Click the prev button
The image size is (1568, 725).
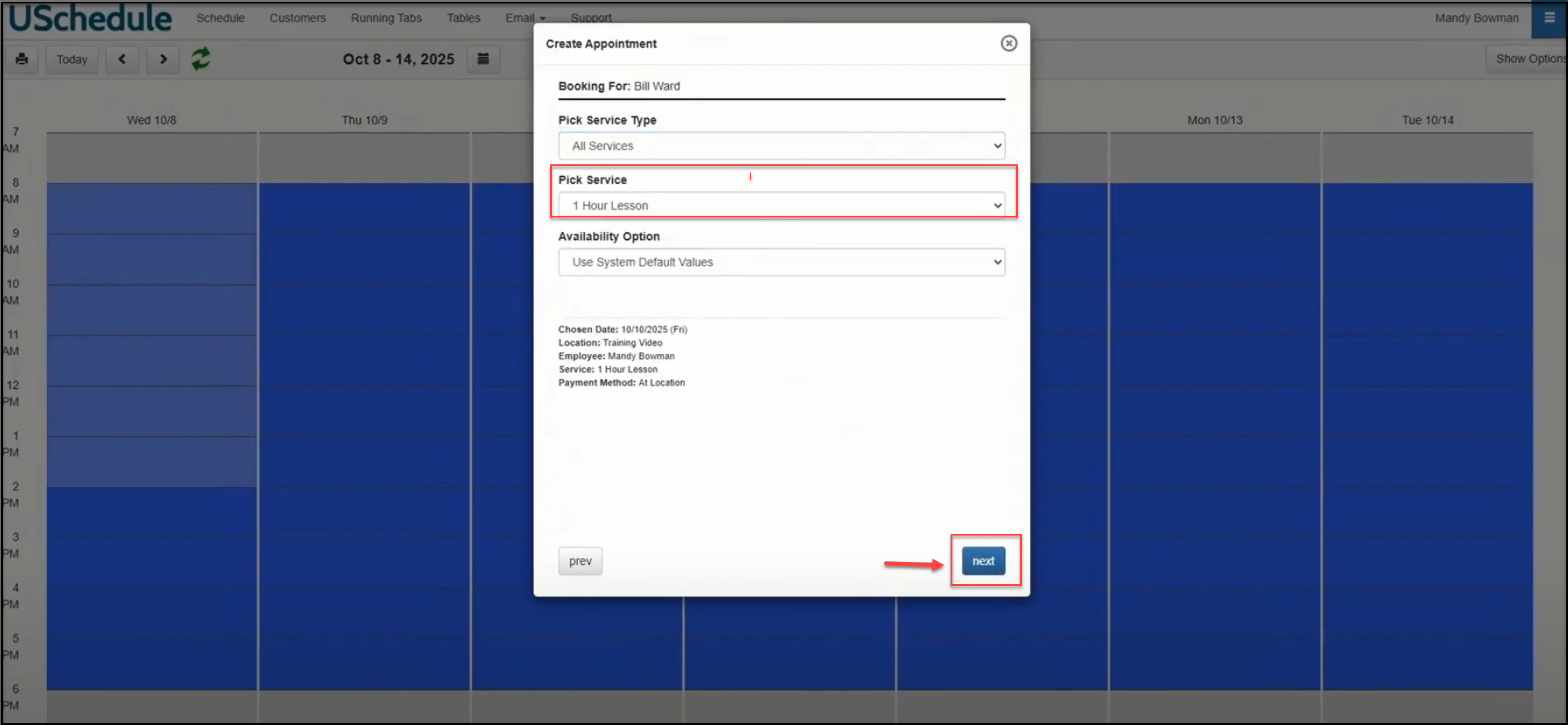(579, 561)
